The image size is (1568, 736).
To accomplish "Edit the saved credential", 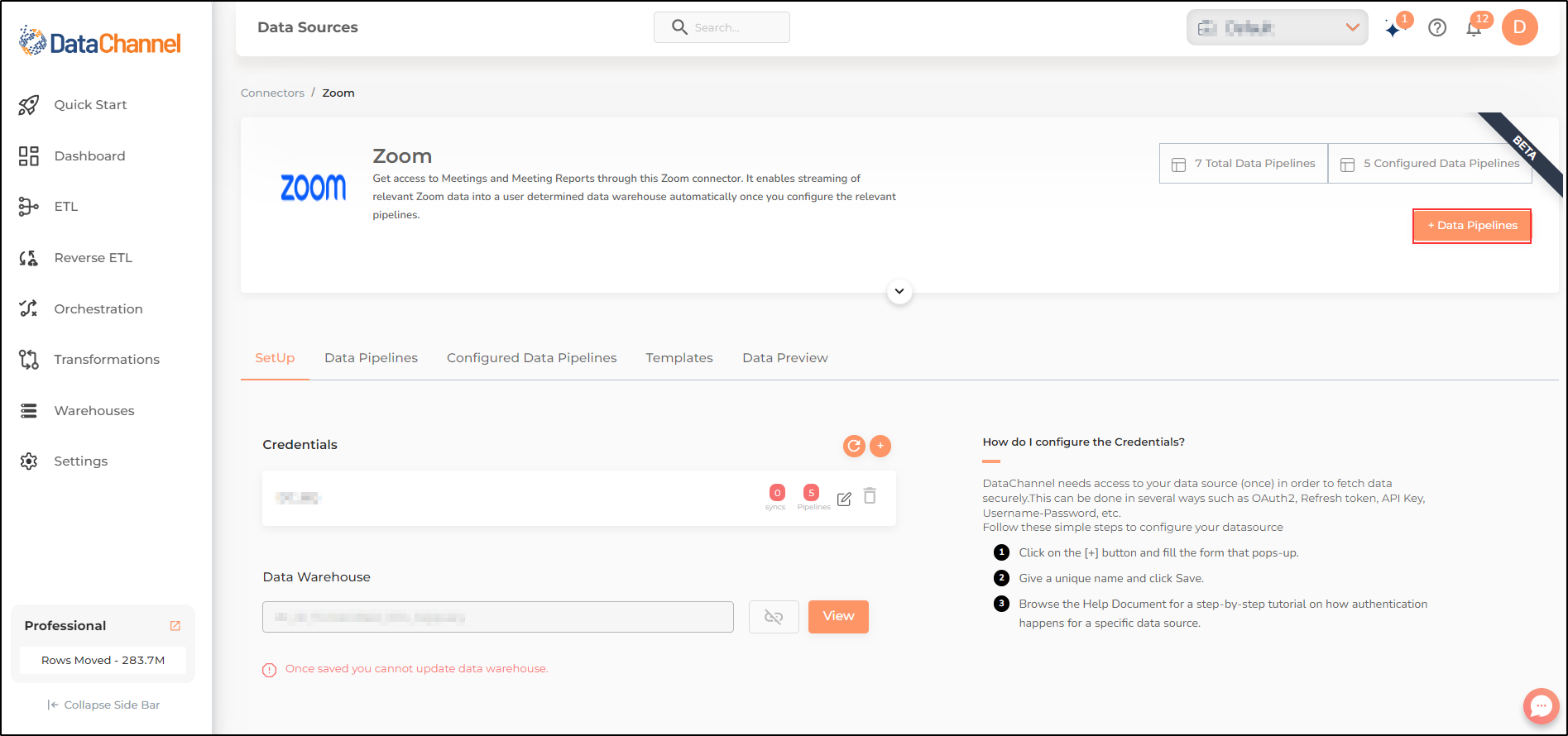I will click(844, 499).
